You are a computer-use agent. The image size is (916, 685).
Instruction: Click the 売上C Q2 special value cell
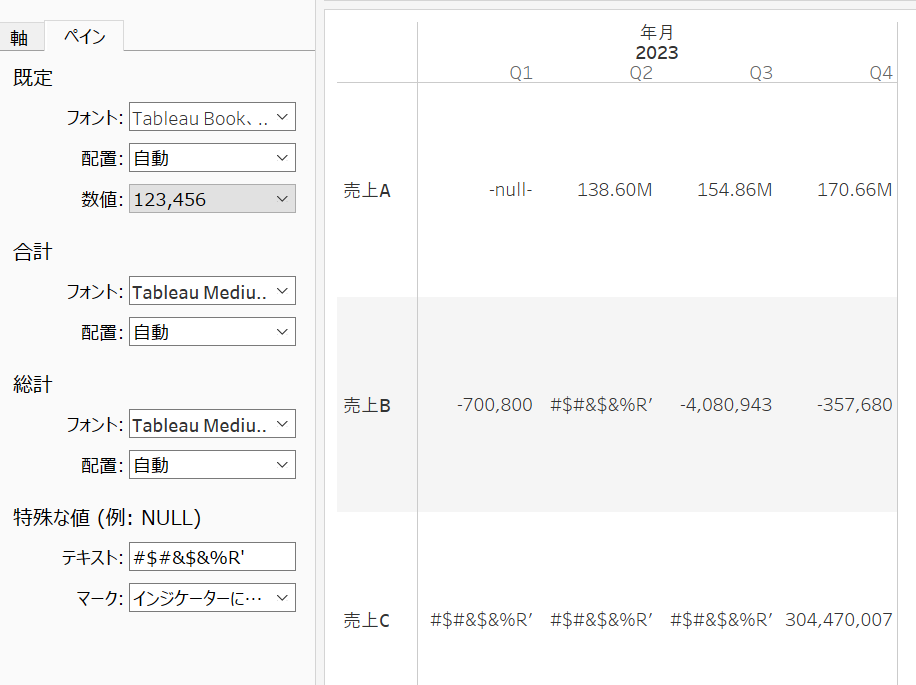click(x=602, y=620)
